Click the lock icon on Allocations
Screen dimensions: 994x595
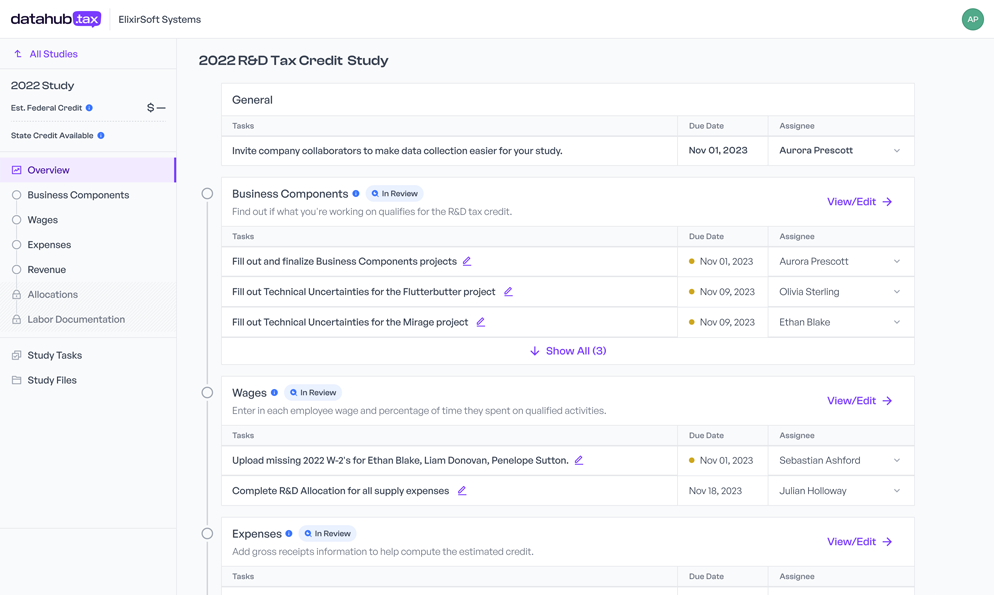tap(15, 294)
